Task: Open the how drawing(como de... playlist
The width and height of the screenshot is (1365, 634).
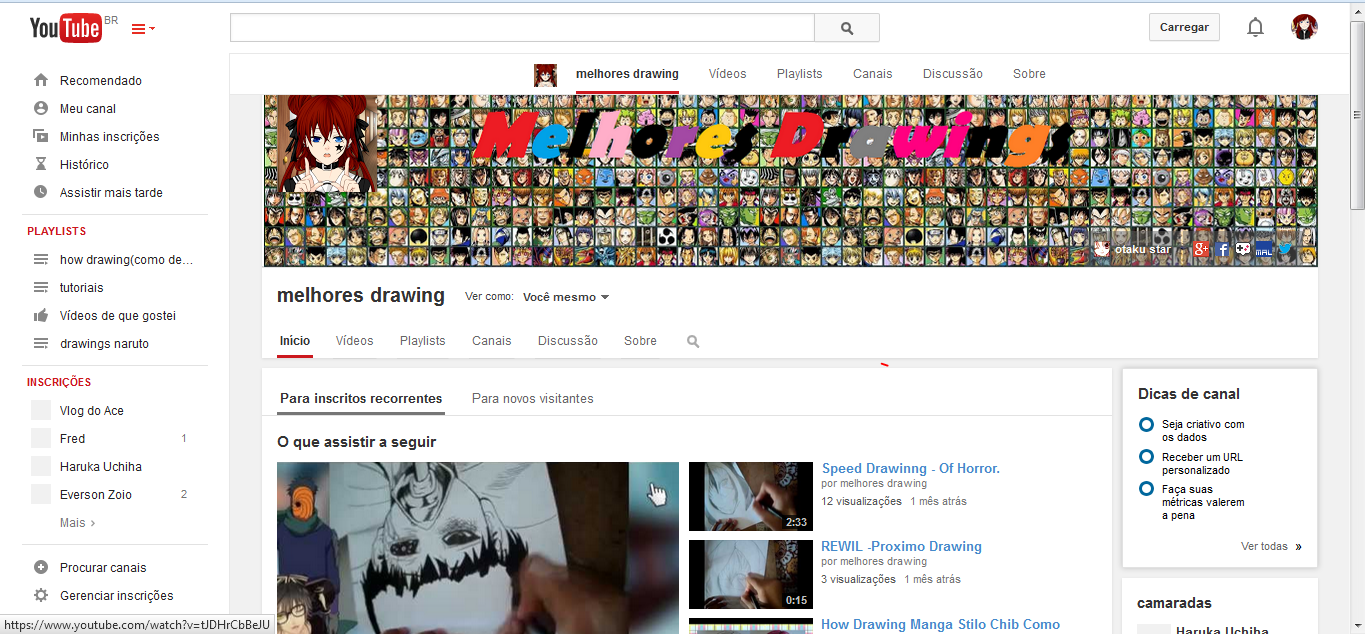Action: [x=126, y=260]
